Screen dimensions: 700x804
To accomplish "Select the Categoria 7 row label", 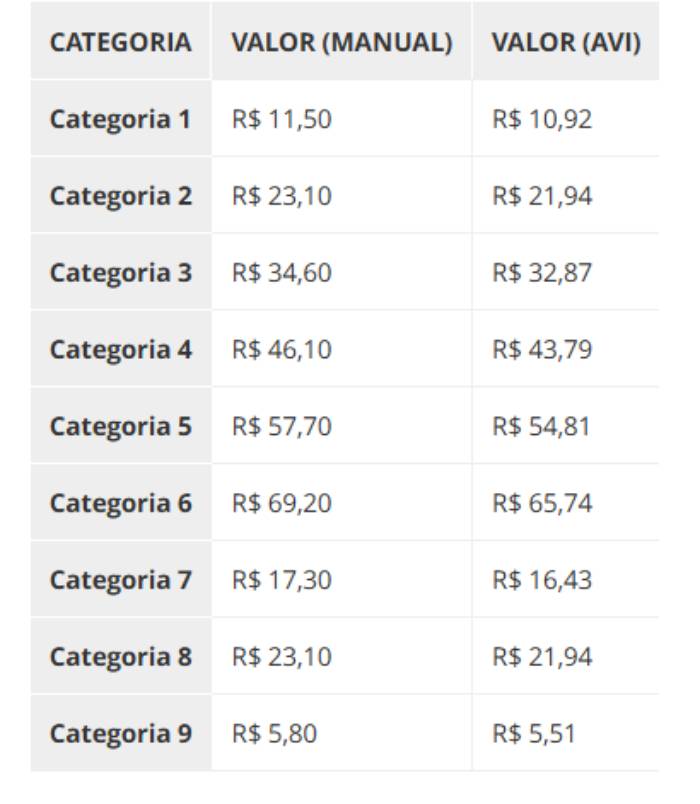I will [121, 580].
